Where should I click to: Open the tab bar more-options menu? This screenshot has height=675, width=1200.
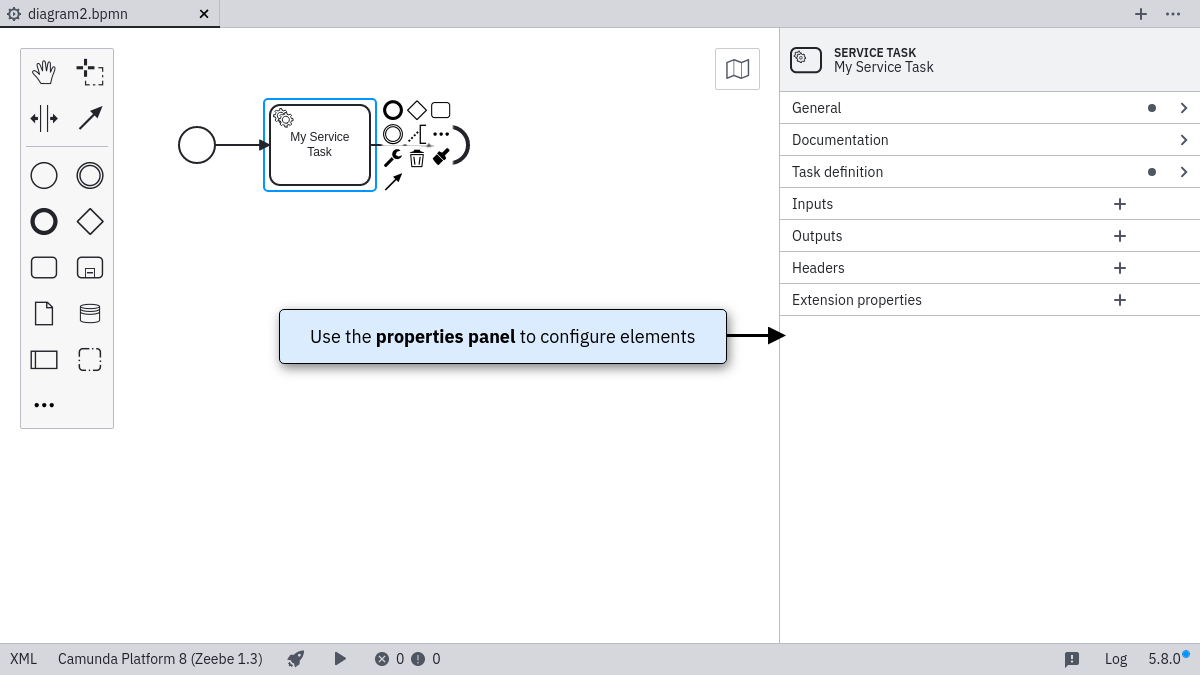pos(1173,14)
